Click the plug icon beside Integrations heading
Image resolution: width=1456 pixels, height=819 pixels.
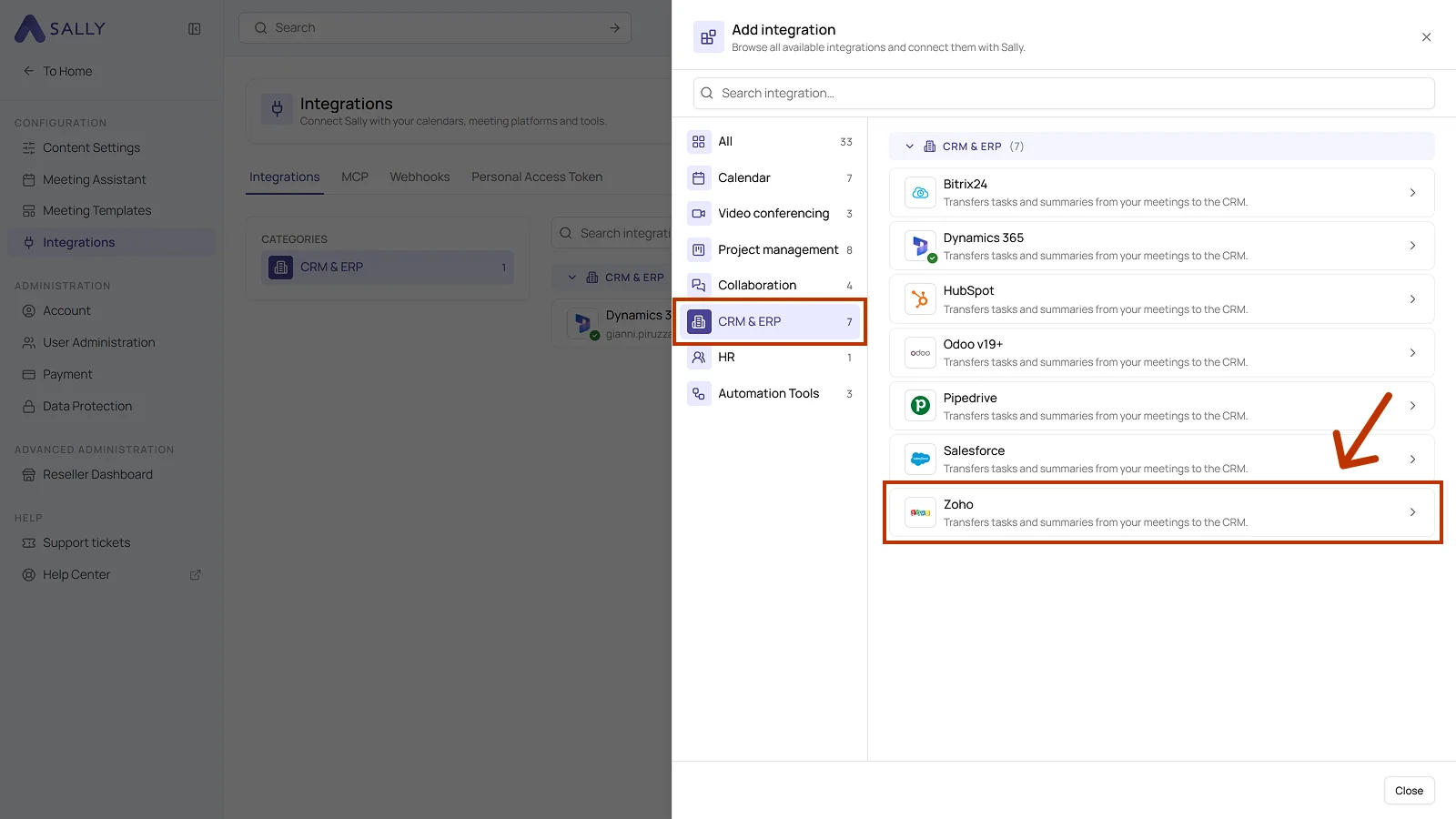coord(278,109)
